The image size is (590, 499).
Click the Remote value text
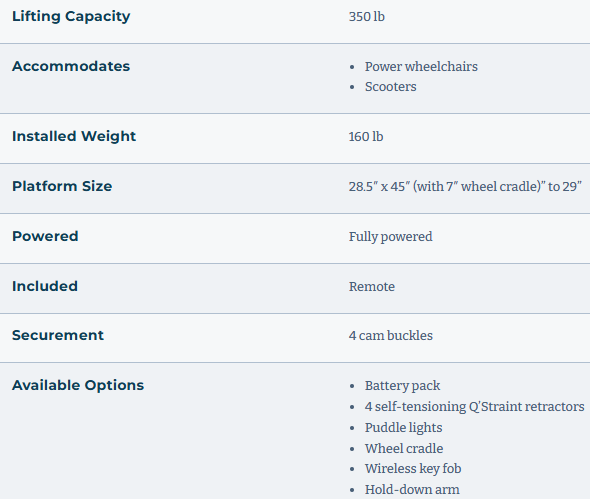click(x=372, y=287)
